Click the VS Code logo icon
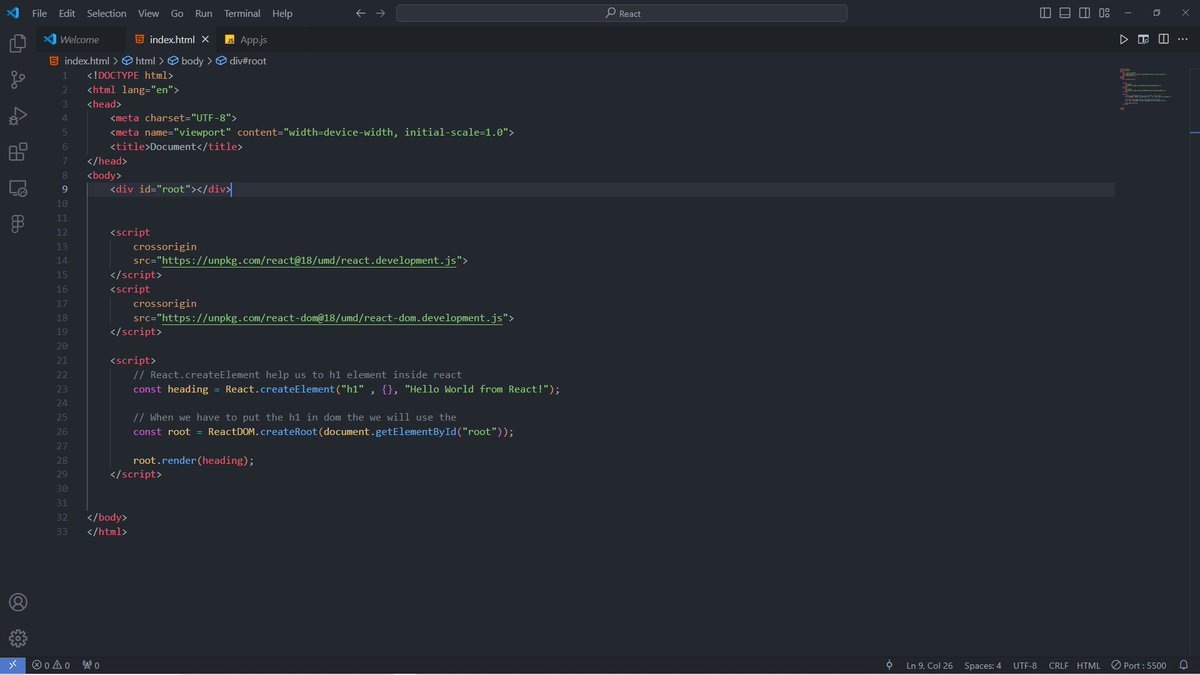The image size is (1200, 675). [x=13, y=13]
